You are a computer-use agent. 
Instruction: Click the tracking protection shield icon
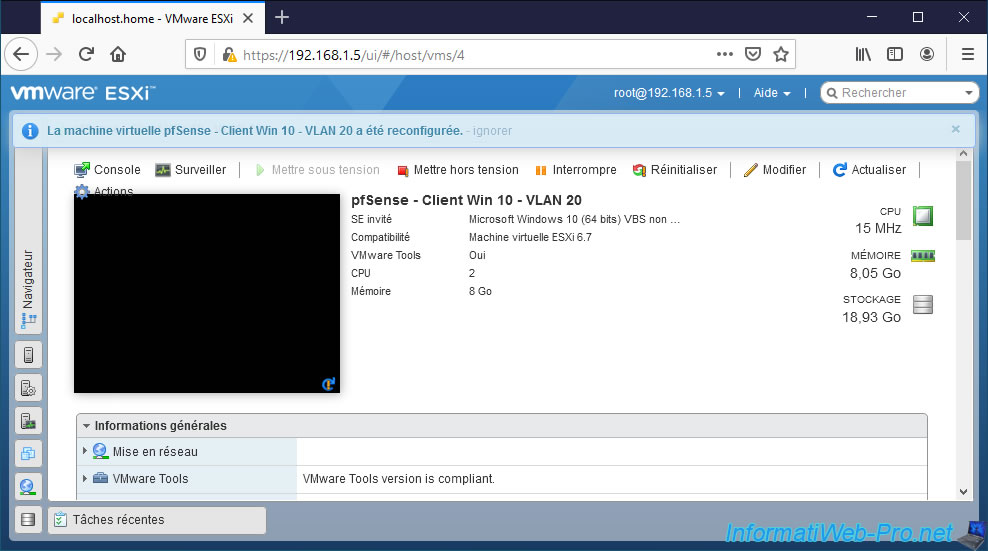[x=200, y=55]
